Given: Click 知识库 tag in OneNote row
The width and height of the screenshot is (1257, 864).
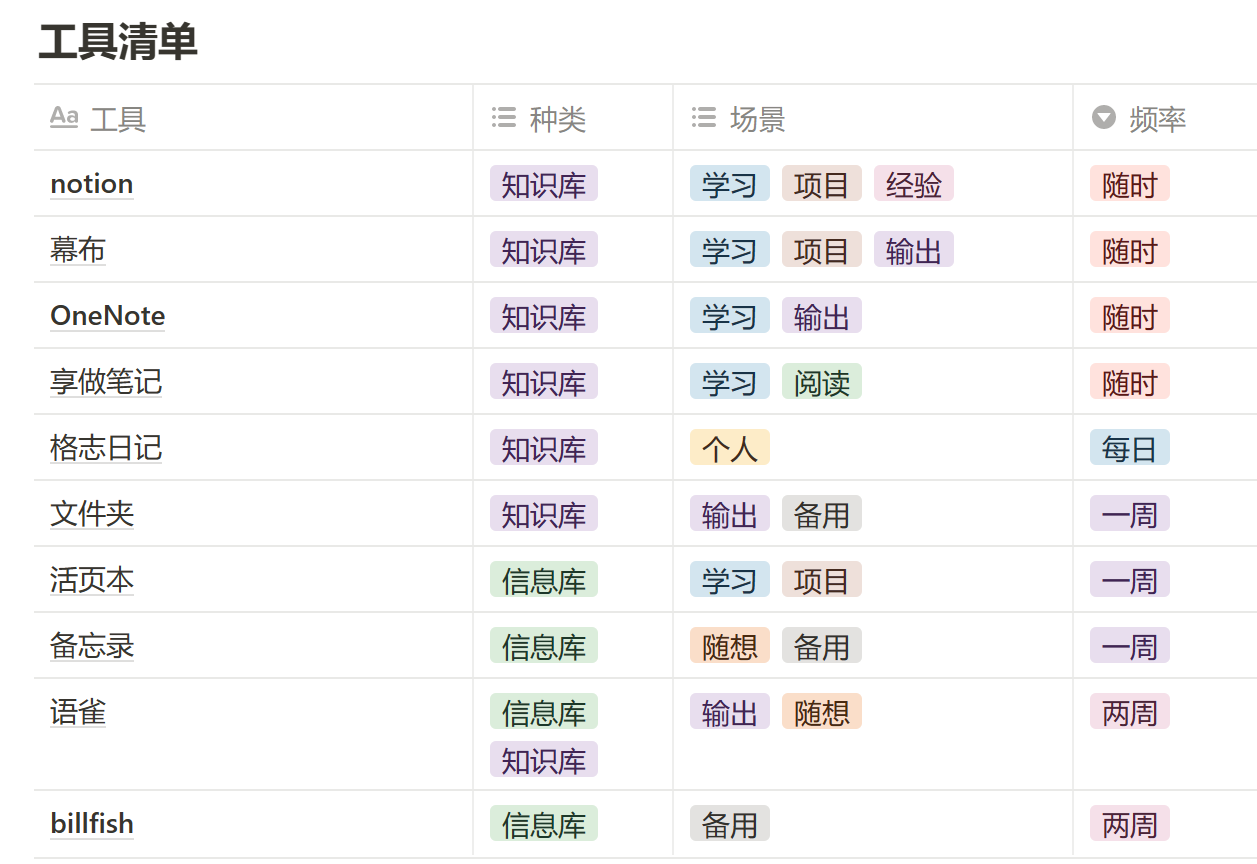Looking at the screenshot, I should 544,316.
